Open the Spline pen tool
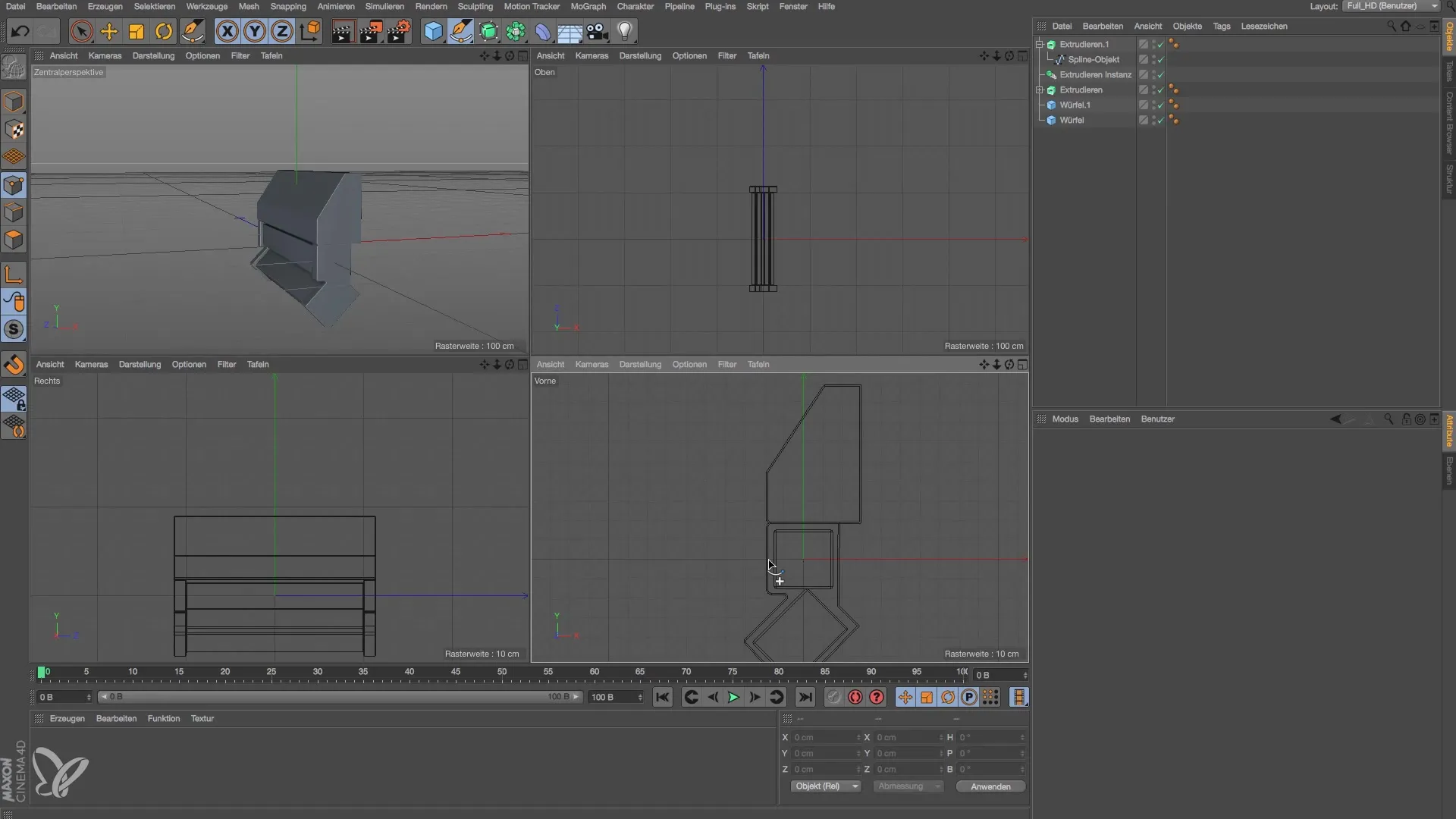1456x819 pixels. pyautogui.click(x=460, y=31)
